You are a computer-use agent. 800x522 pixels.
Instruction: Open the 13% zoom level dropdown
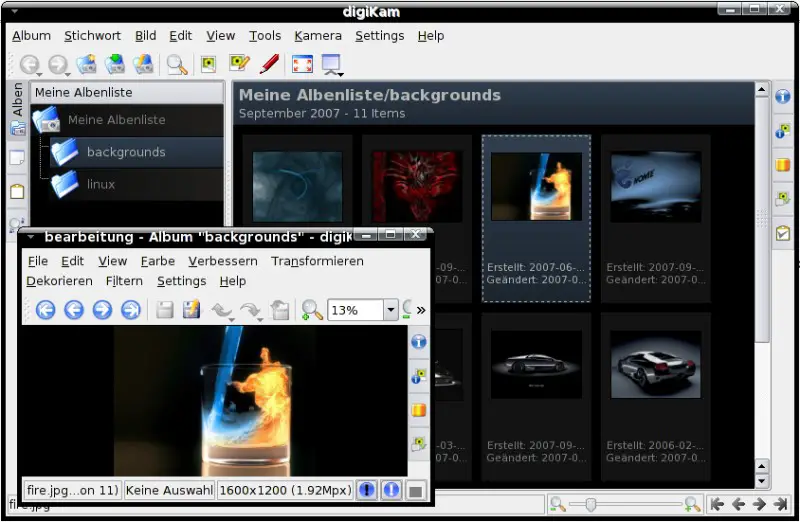pyautogui.click(x=391, y=310)
